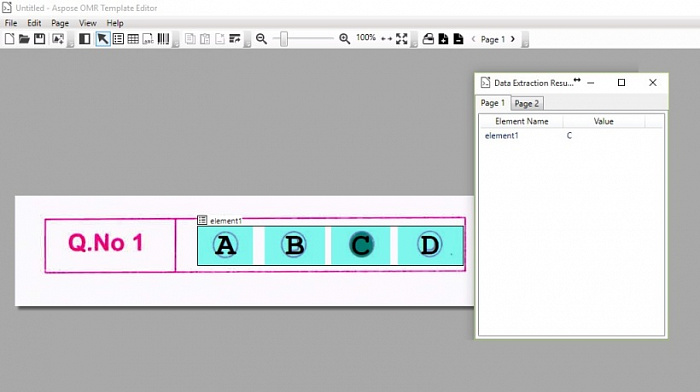
Task: Switch to the Page 1 results tab
Action: pyautogui.click(x=492, y=103)
